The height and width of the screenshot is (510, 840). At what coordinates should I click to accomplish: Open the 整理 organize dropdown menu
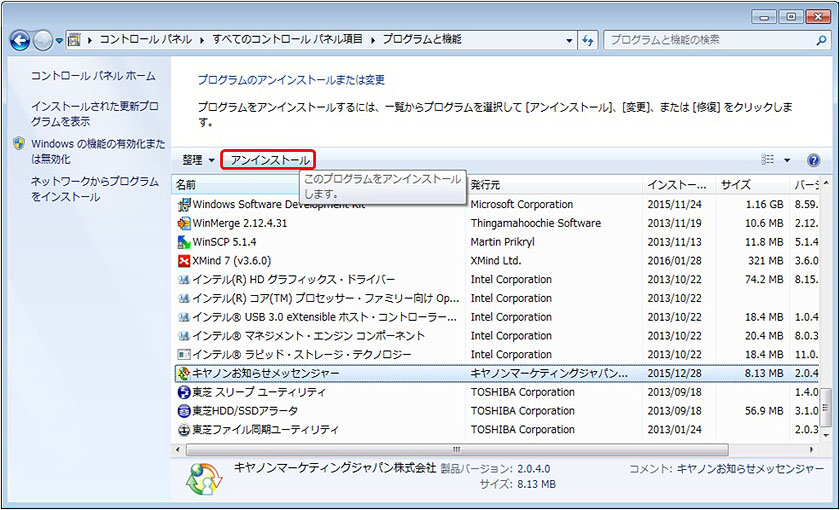[x=198, y=160]
